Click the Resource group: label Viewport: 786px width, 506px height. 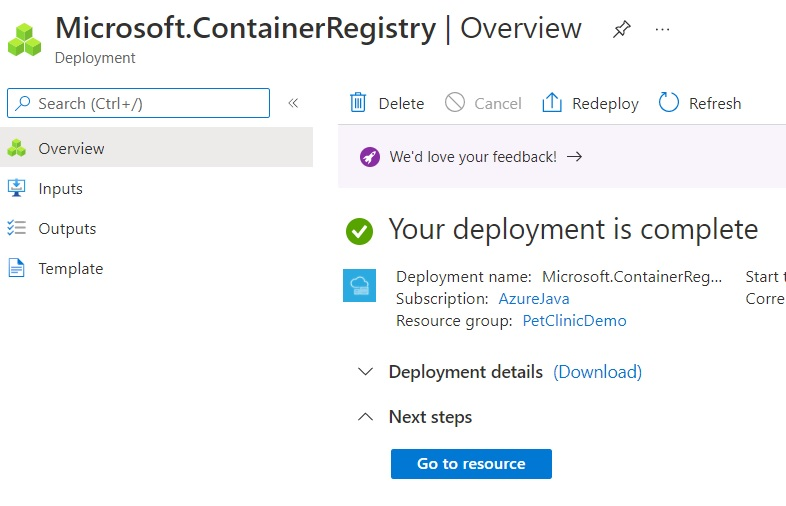pos(454,321)
